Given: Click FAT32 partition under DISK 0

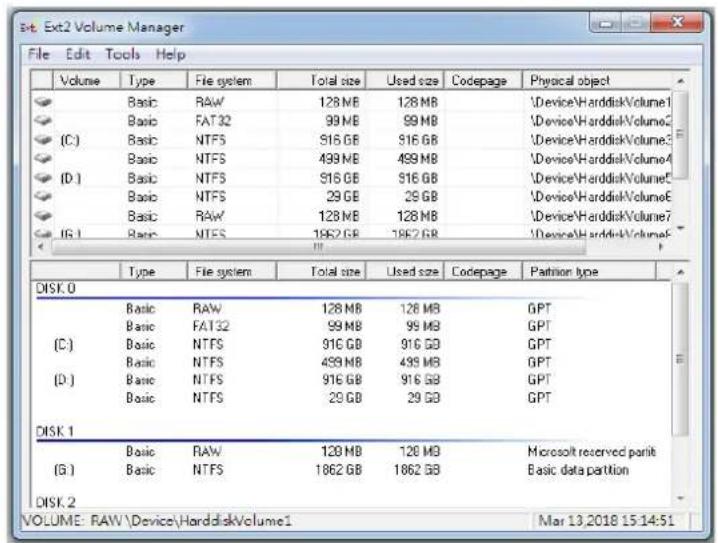Looking at the screenshot, I should pos(211,326).
